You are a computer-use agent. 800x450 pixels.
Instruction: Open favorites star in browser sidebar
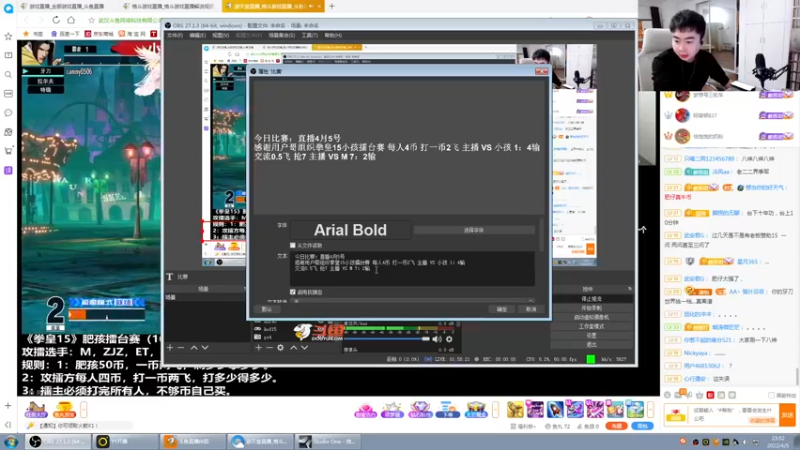pos(8,36)
